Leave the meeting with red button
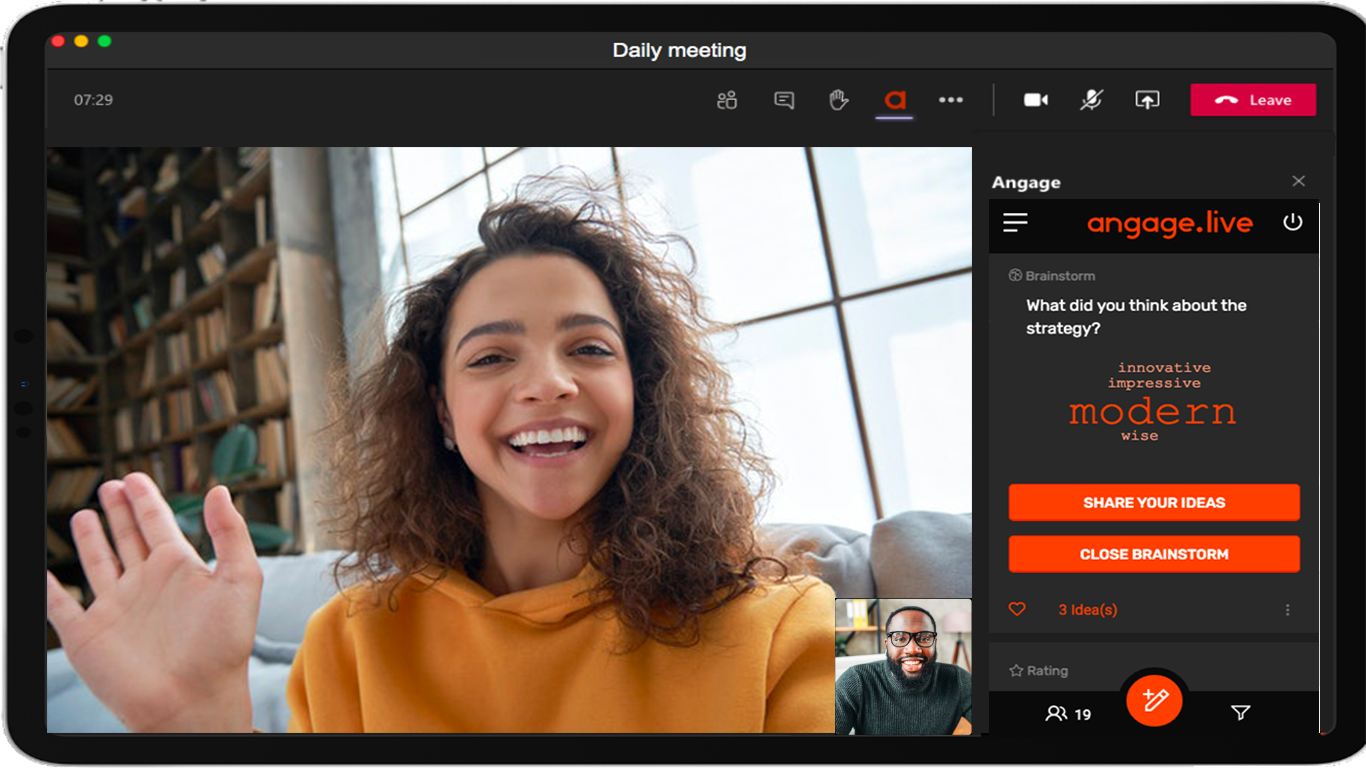The image size is (1366, 768). 1252,100
